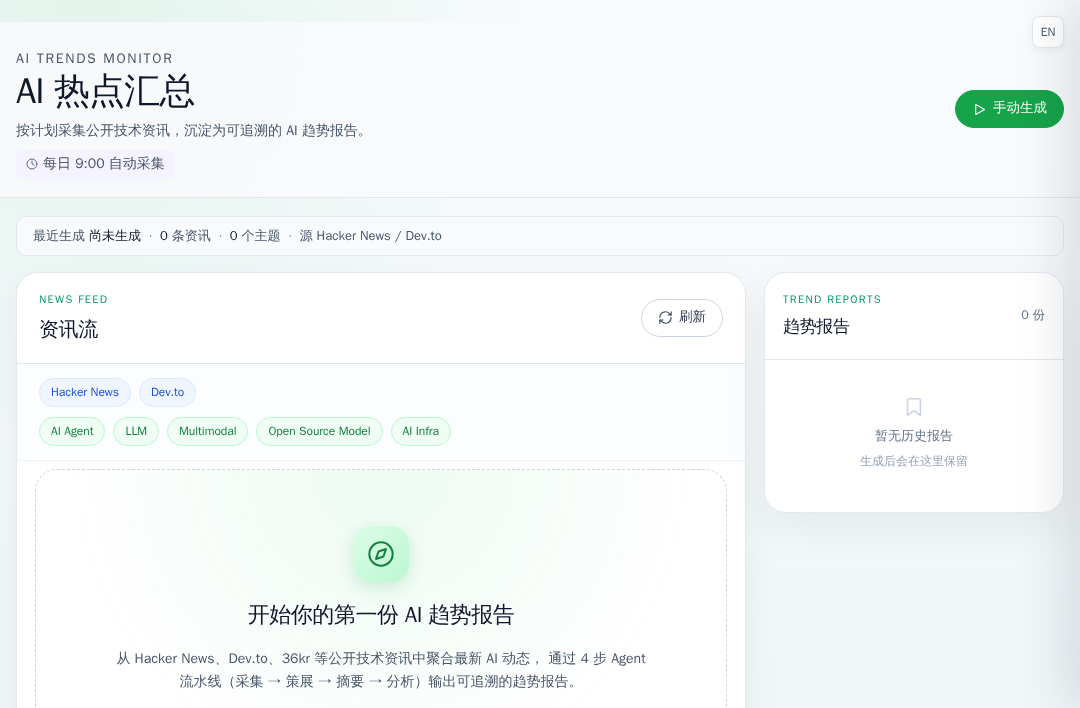The width and height of the screenshot is (1080, 708).
Task: Click the NEWS FEED section label
Action: pyautogui.click(x=73, y=300)
